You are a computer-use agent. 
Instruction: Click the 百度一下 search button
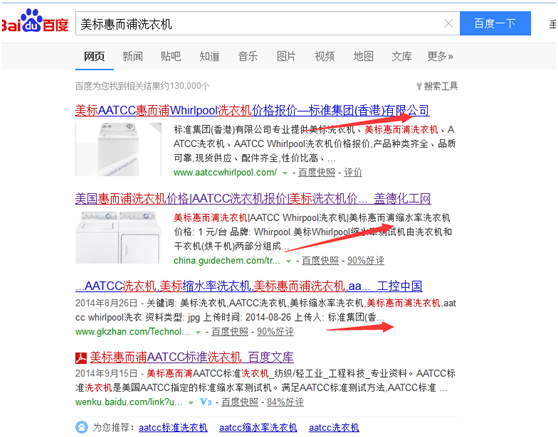pyautogui.click(x=495, y=23)
